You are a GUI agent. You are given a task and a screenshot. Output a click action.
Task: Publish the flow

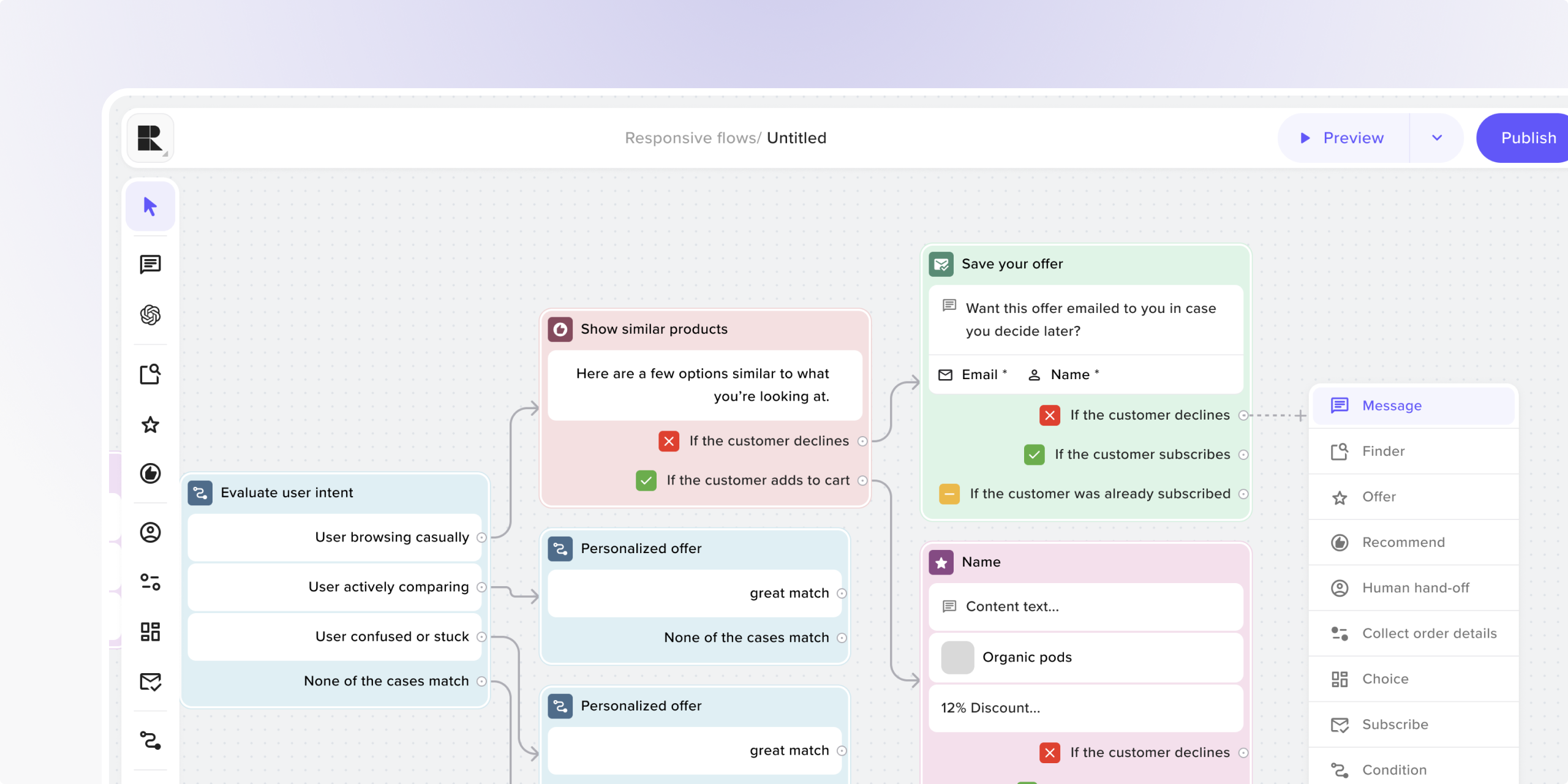(1523, 138)
